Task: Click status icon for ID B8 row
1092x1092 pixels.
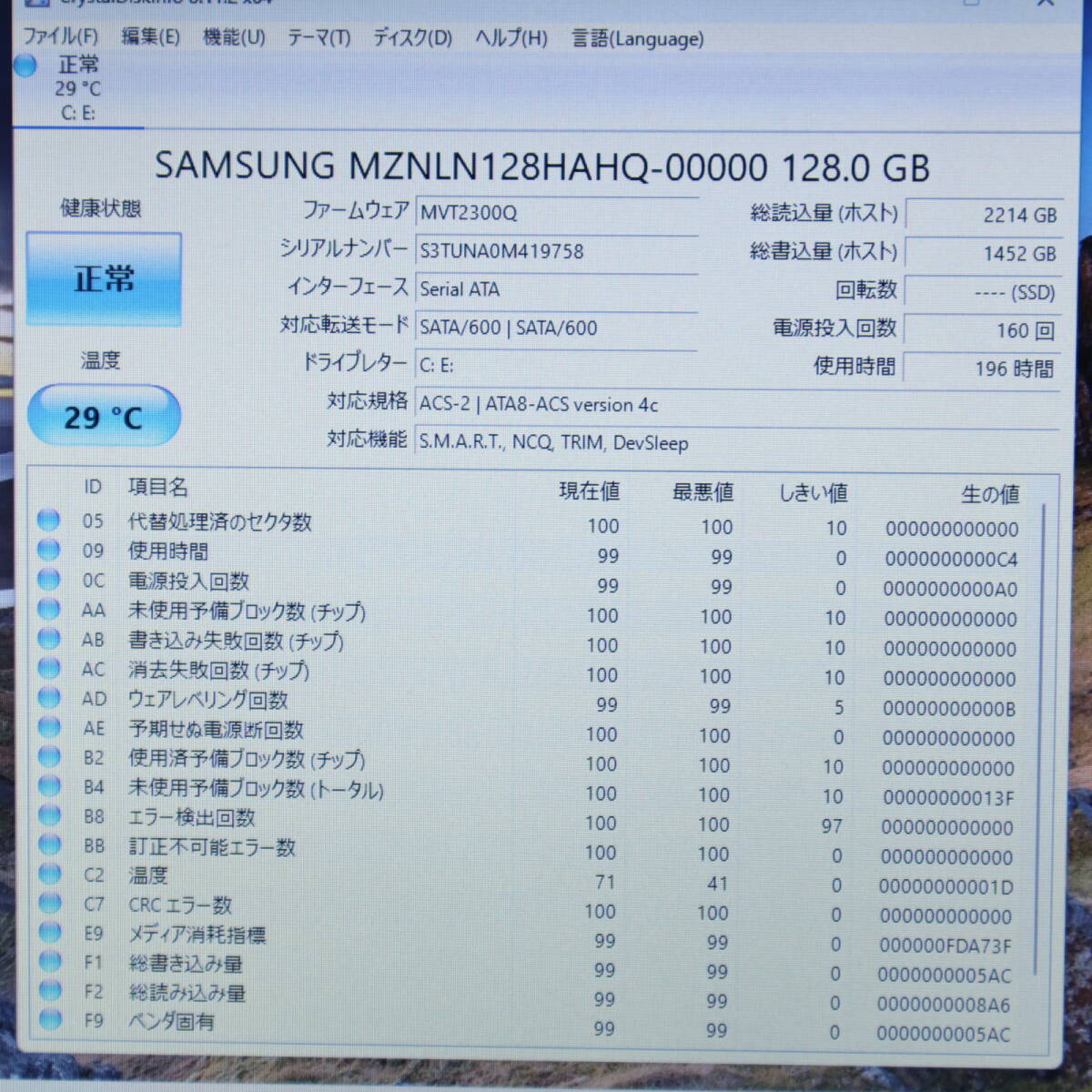Action: [48, 815]
